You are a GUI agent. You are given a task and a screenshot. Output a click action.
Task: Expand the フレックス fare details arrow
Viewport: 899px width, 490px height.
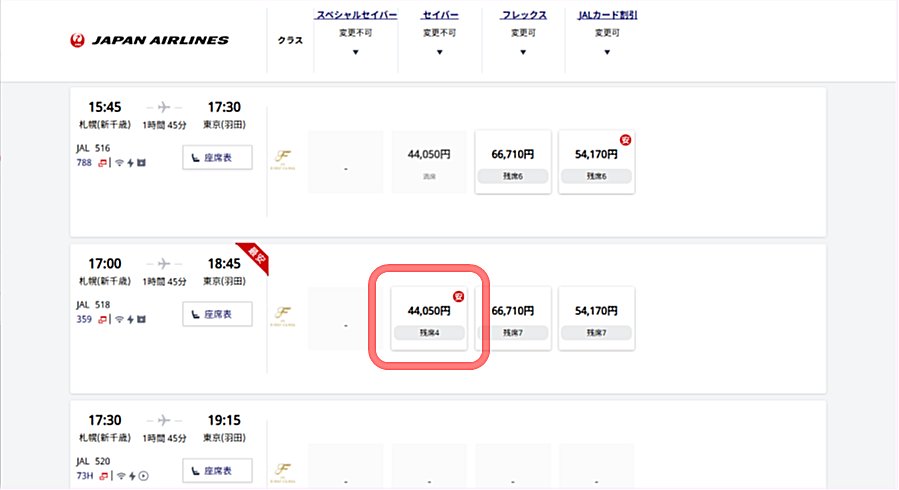pyautogui.click(x=523, y=52)
